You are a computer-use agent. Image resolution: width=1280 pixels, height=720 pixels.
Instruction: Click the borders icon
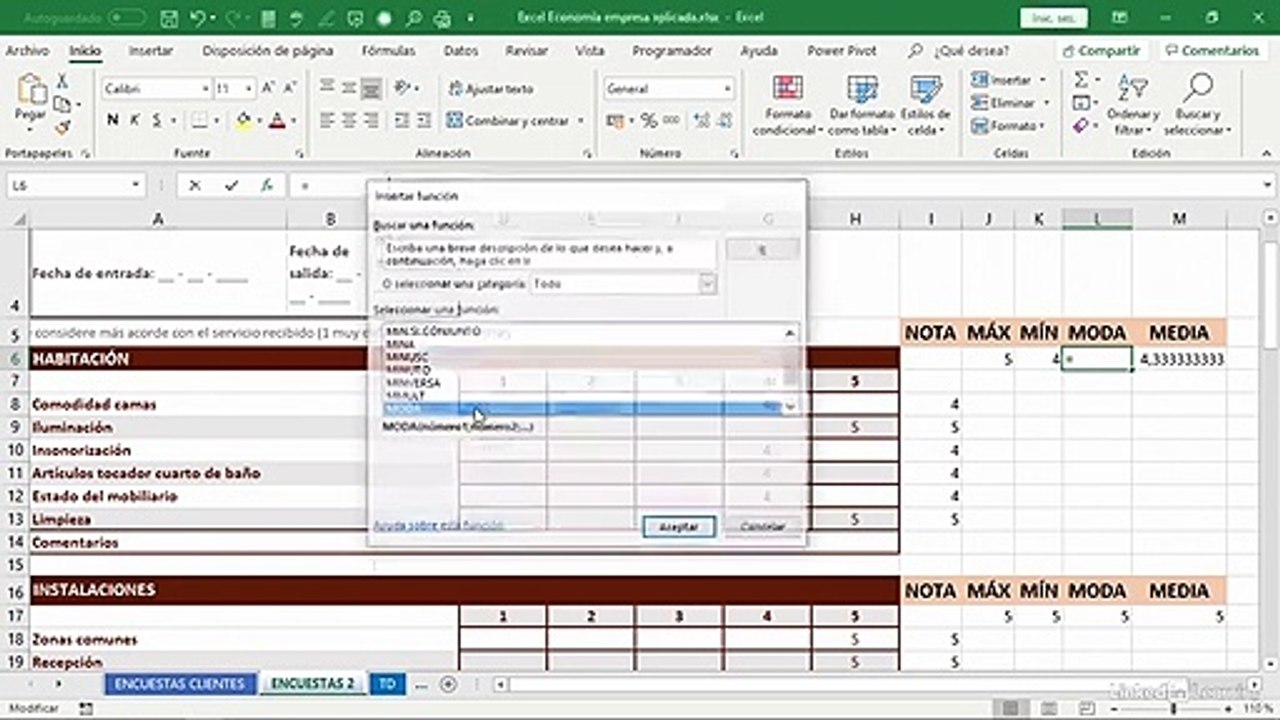(198, 120)
